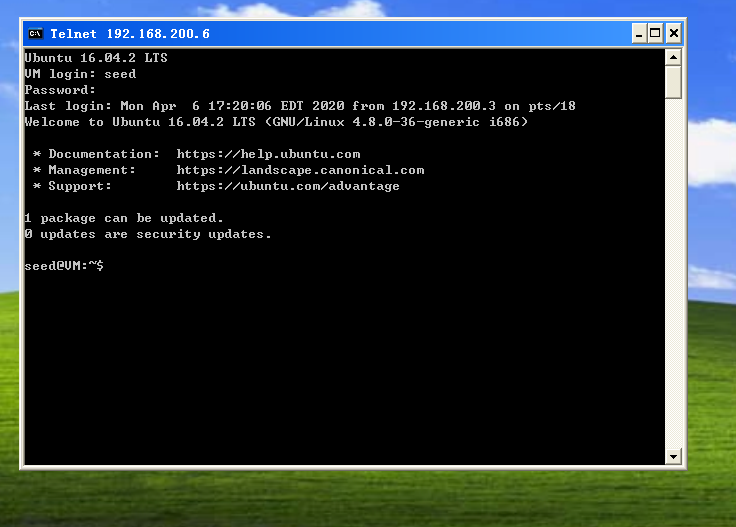Click the VM login: seed line
The image size is (736, 527).
(x=80, y=74)
